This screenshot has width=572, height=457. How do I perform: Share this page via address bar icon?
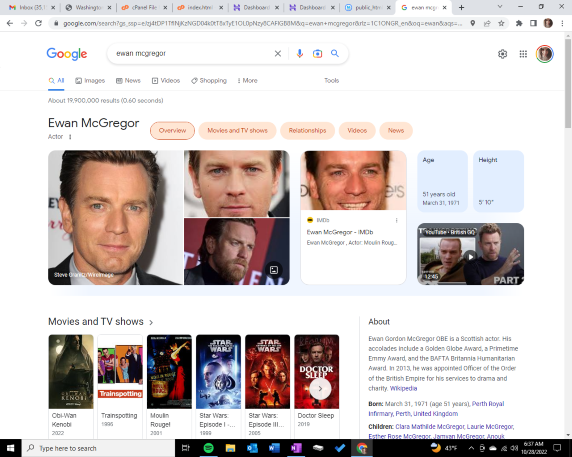487,23
